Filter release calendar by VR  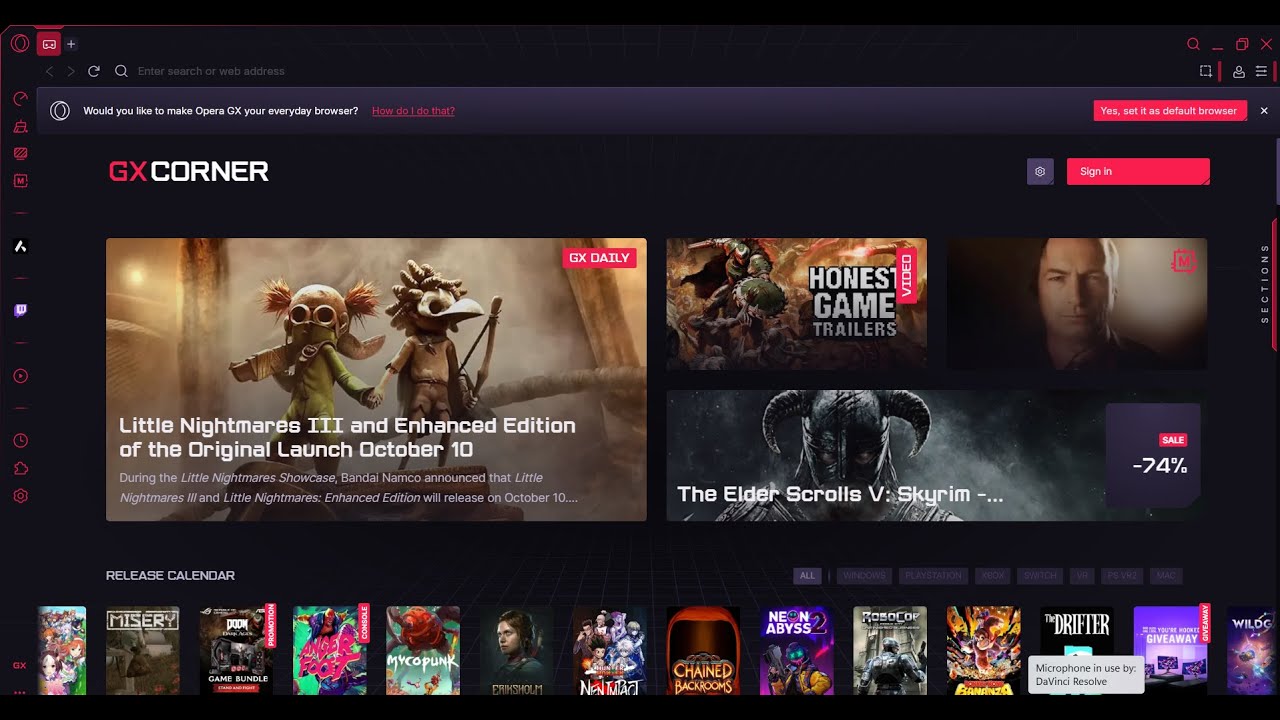coord(1082,576)
